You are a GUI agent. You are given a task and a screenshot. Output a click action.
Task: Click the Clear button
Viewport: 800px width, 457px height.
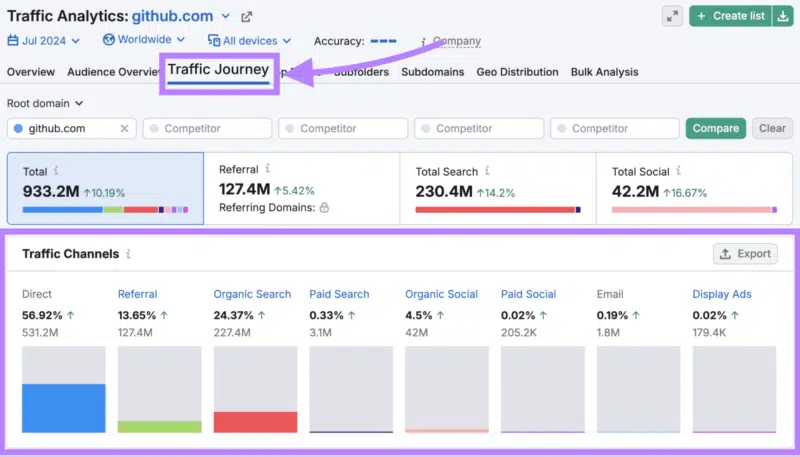(772, 129)
